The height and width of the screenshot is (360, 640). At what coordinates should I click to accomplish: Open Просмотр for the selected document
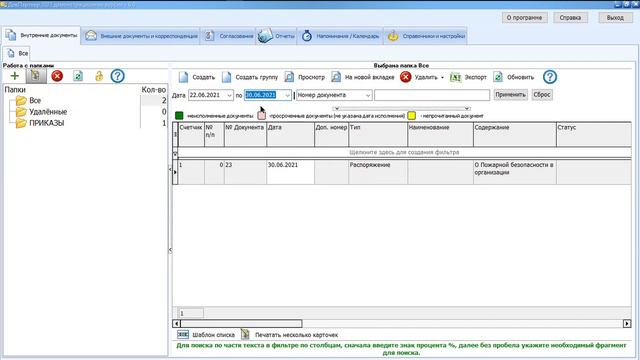tap(304, 77)
